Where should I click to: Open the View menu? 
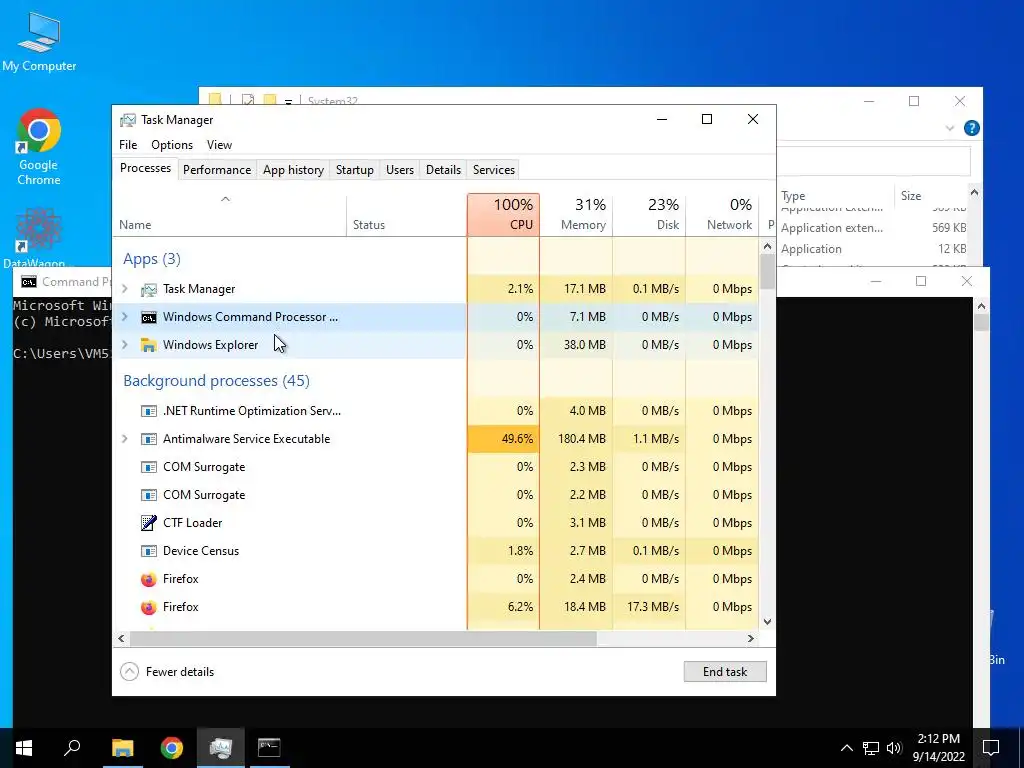219,145
